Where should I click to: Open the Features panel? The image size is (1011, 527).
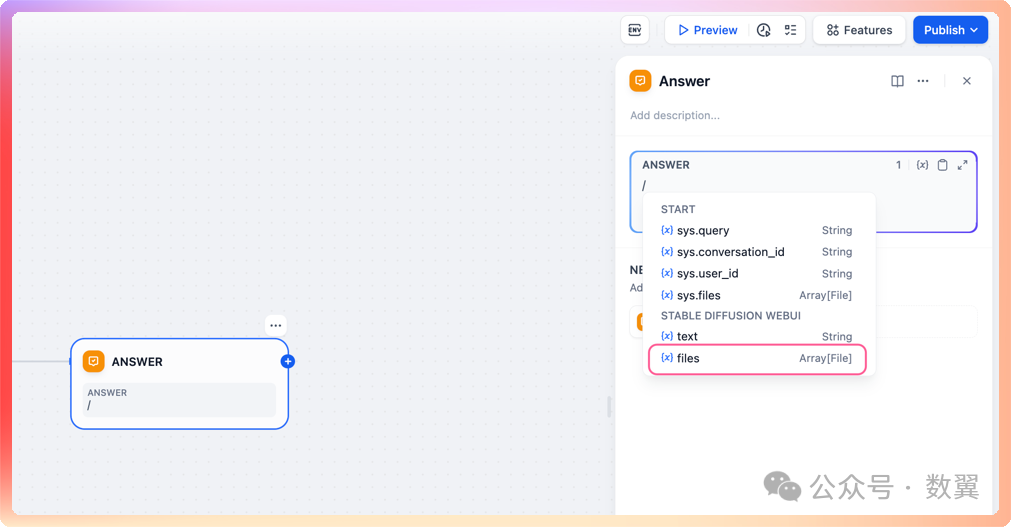tap(859, 30)
